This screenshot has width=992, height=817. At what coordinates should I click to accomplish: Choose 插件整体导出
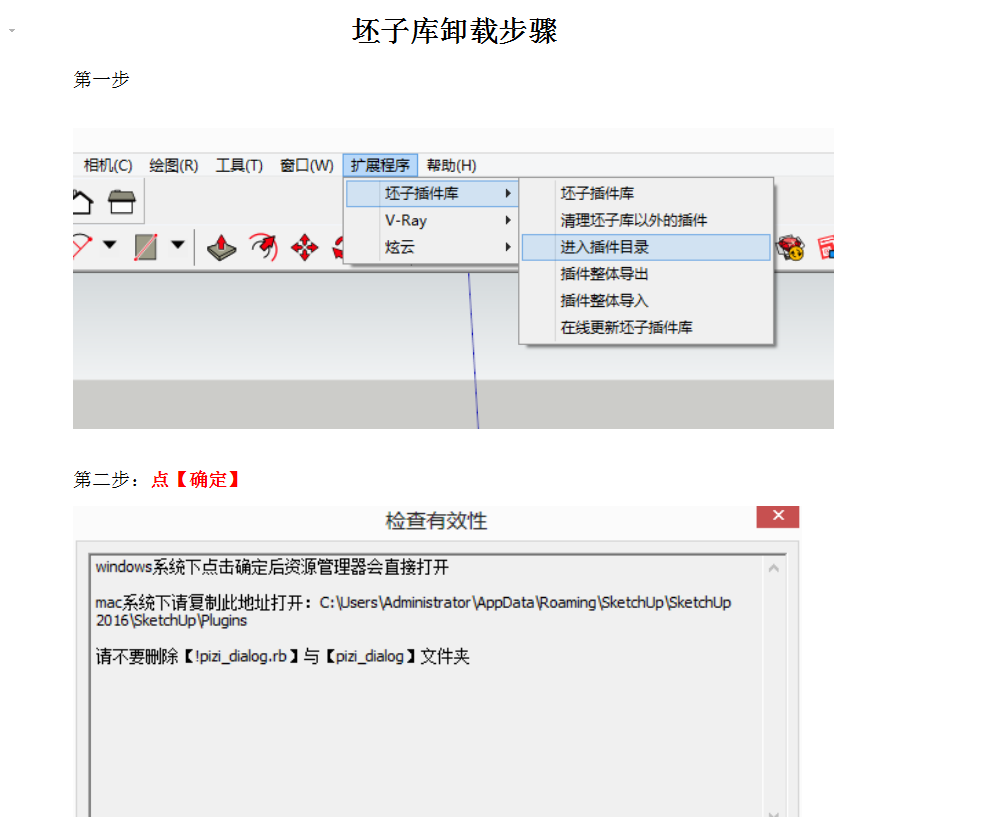coord(646,274)
